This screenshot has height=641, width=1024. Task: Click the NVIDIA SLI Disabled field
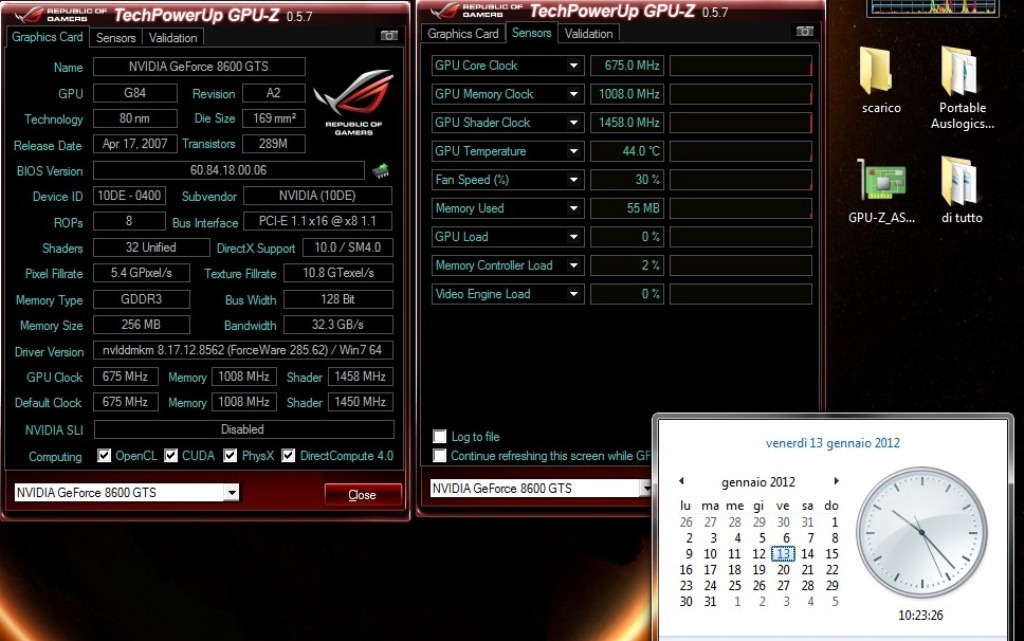[244, 430]
